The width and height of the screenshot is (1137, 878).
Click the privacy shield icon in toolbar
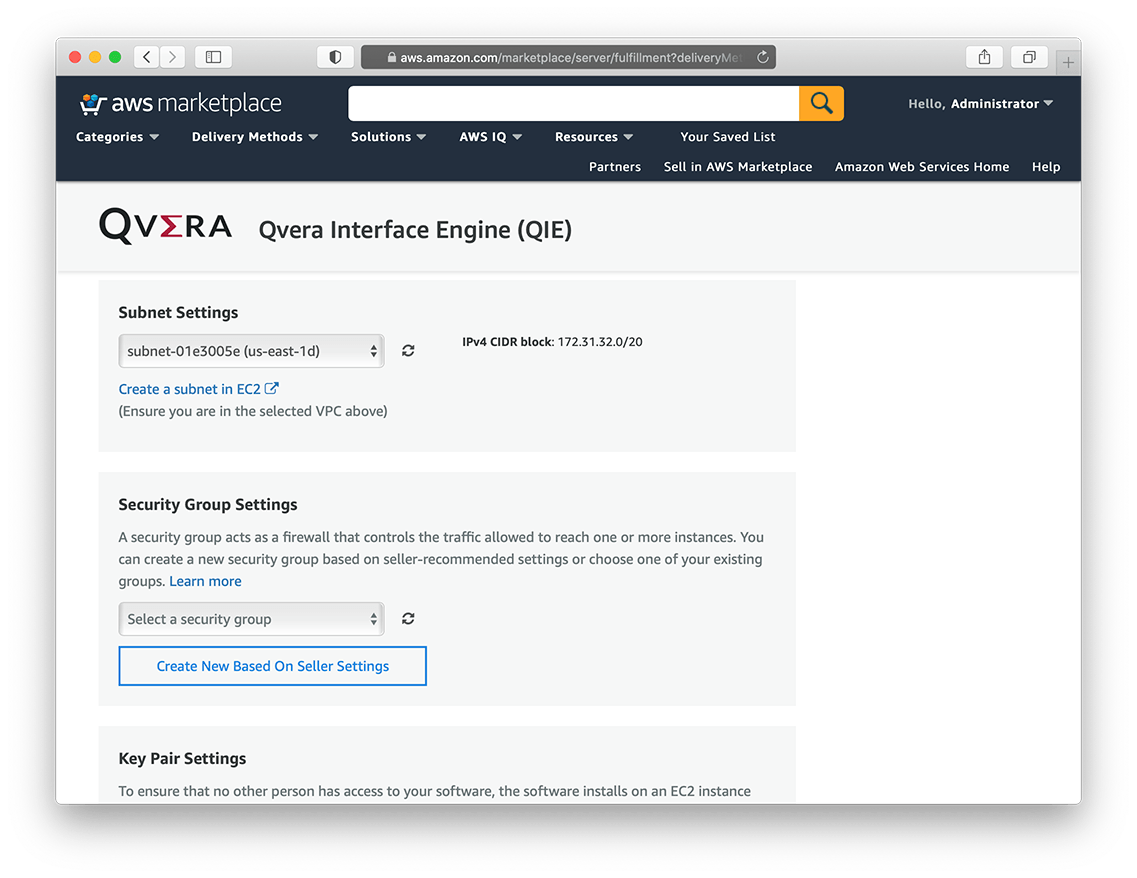335,57
